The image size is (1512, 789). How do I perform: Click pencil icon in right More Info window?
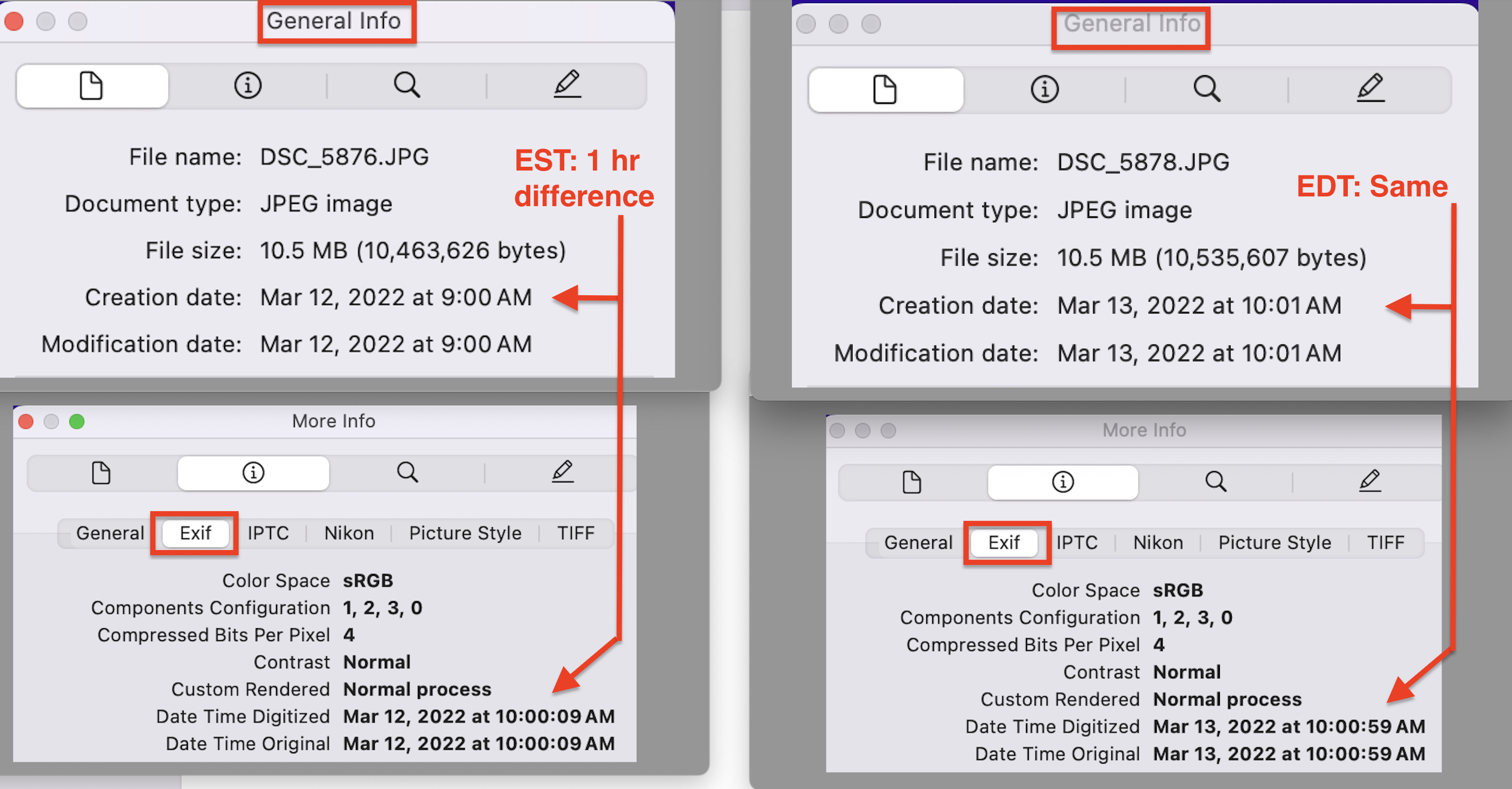[x=1369, y=481]
